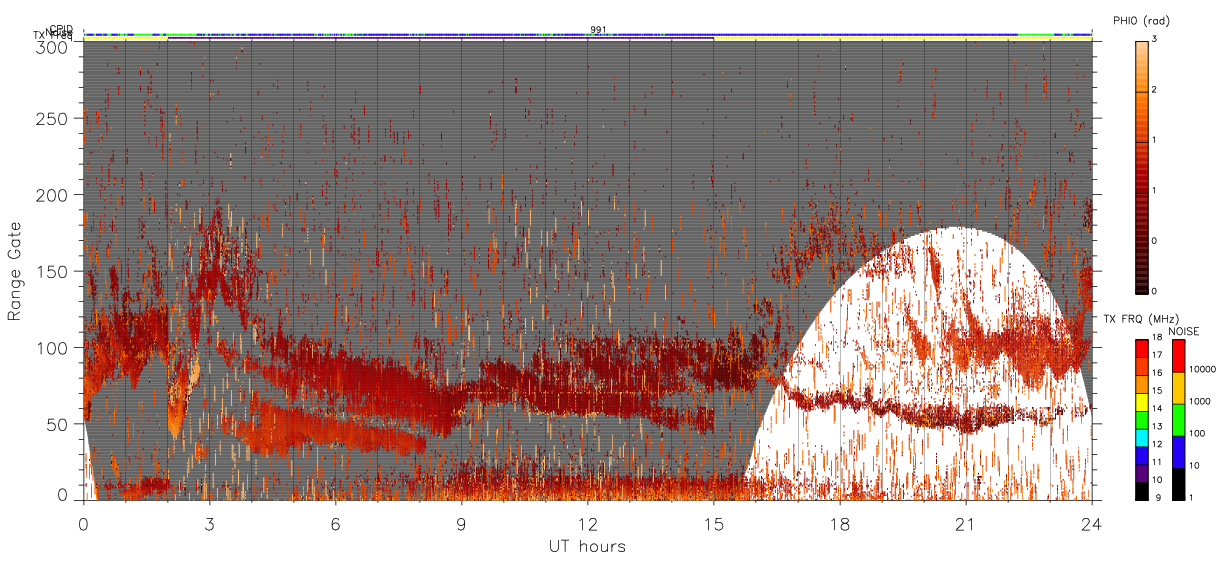1228x567 pixels.
Task: Click the CPID label at top left
Action: click(x=61, y=30)
